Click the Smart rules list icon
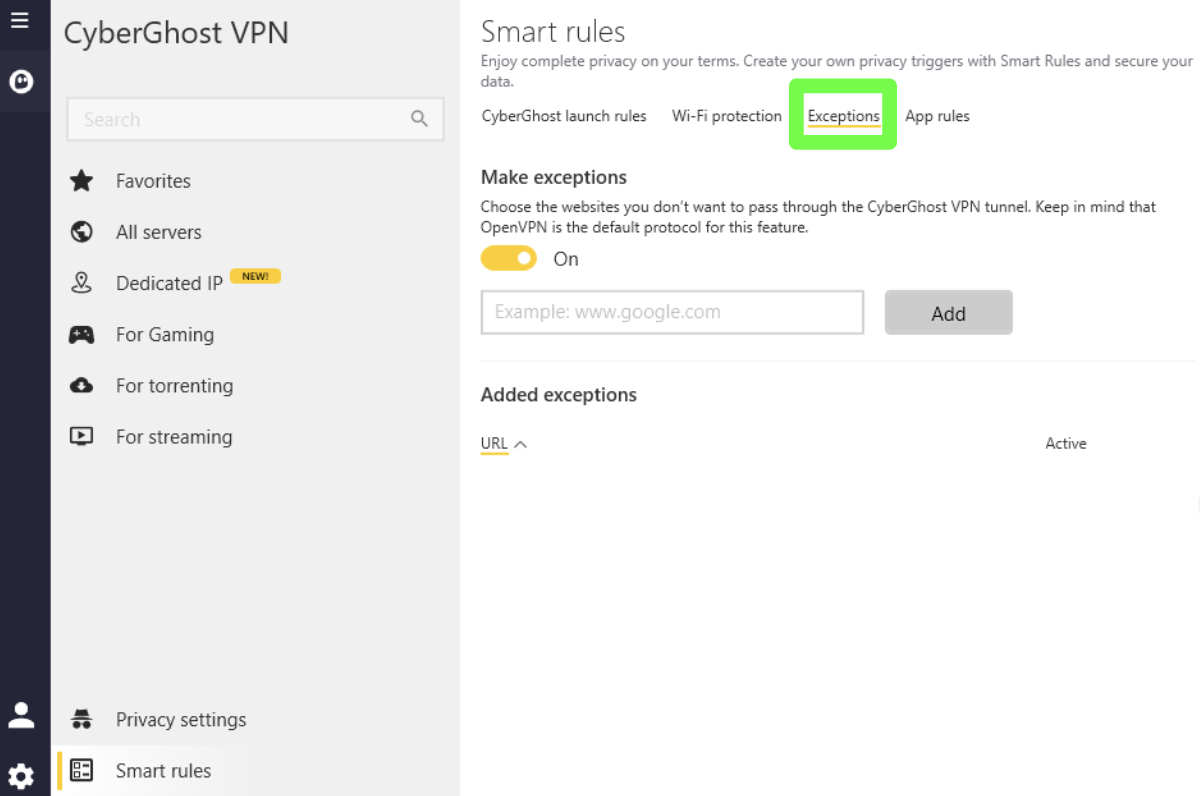The image size is (1200, 796). (81, 770)
